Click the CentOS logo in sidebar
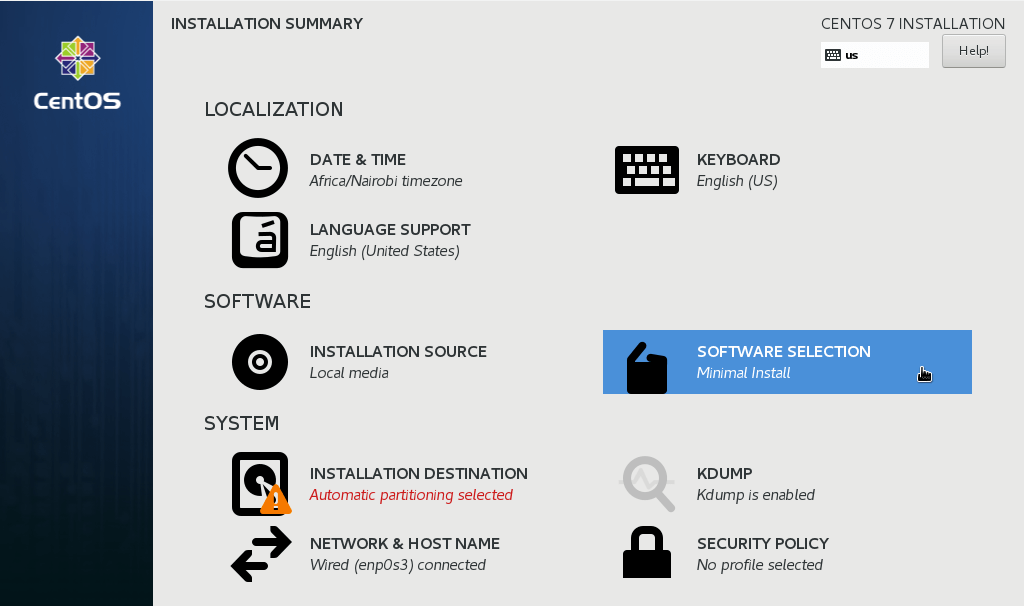 (x=77, y=73)
